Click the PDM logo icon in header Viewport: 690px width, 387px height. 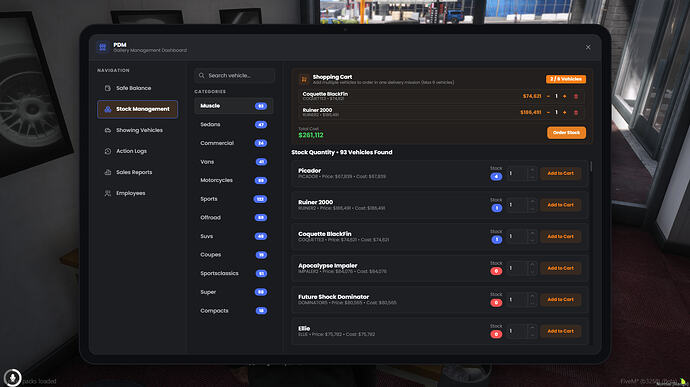[x=103, y=47]
